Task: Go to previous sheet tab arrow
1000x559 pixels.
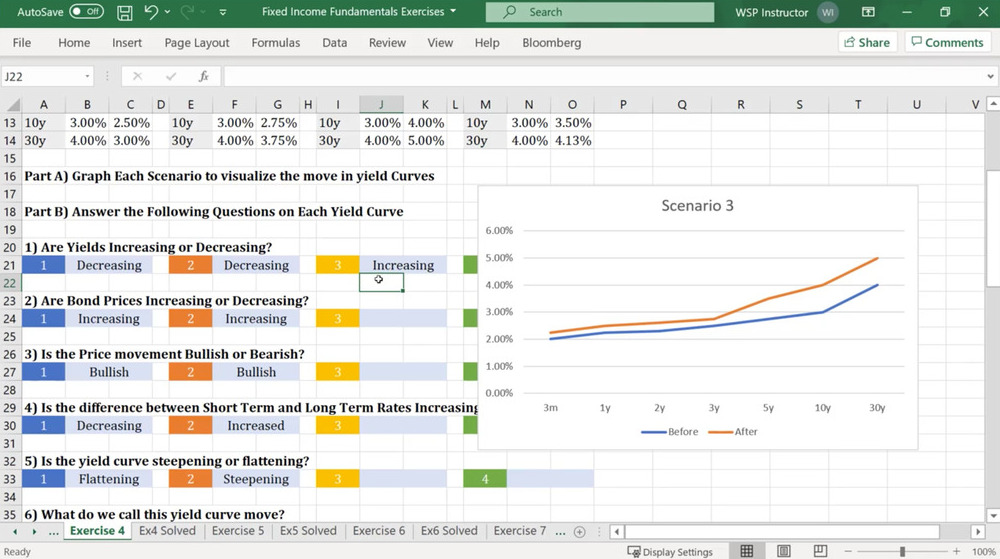Action: pos(15,531)
